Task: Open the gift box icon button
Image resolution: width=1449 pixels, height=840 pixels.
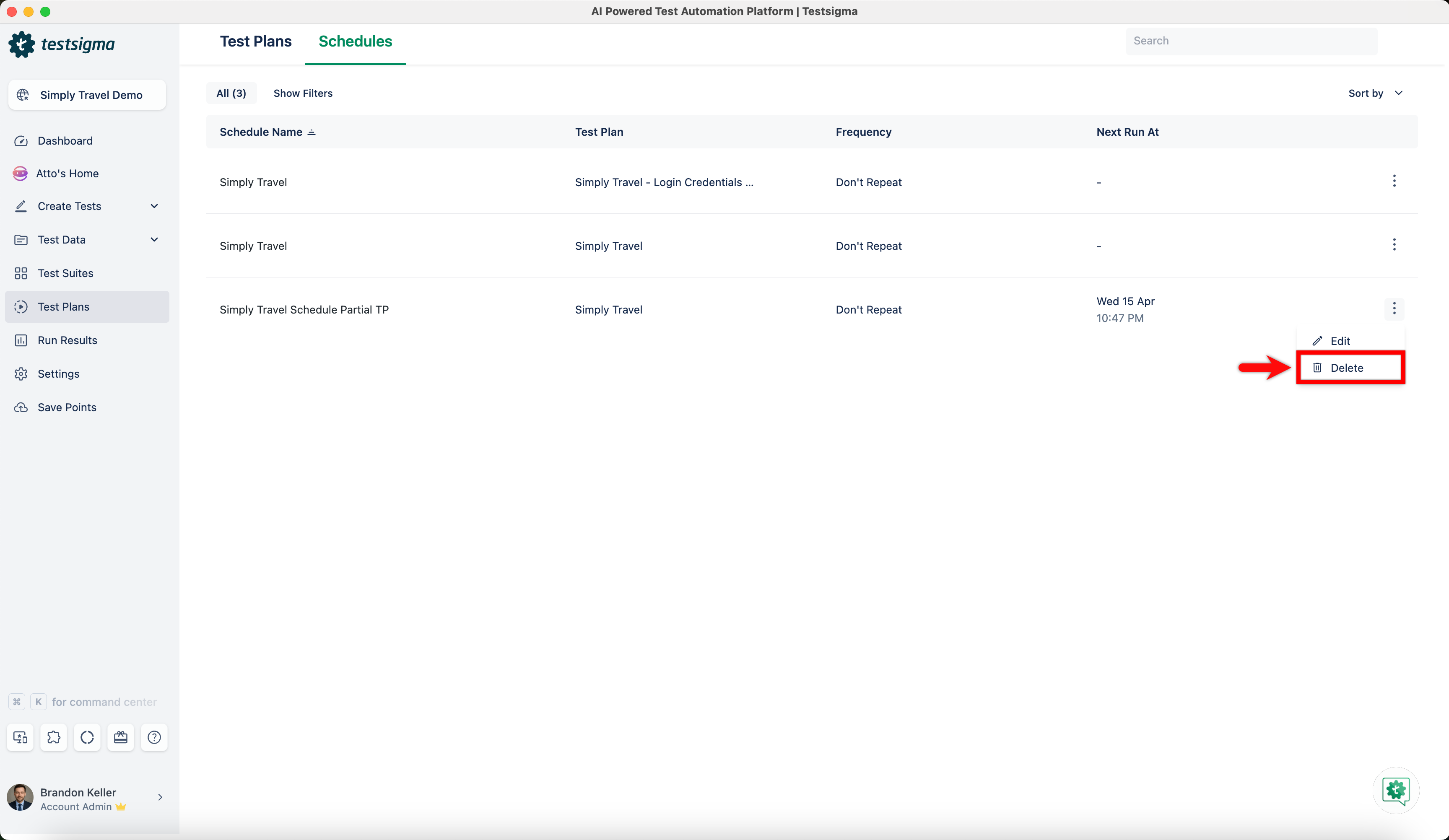Action: (x=121, y=737)
